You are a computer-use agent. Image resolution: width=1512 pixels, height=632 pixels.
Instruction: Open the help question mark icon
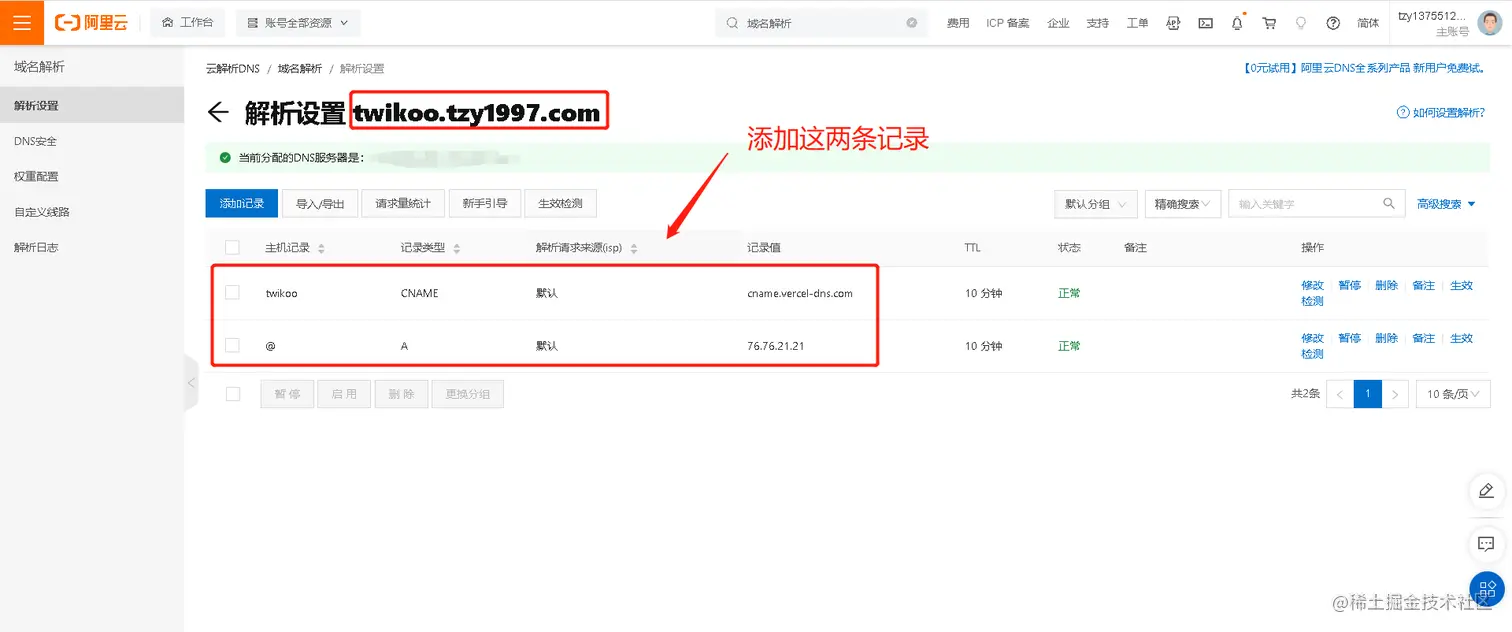[1333, 23]
